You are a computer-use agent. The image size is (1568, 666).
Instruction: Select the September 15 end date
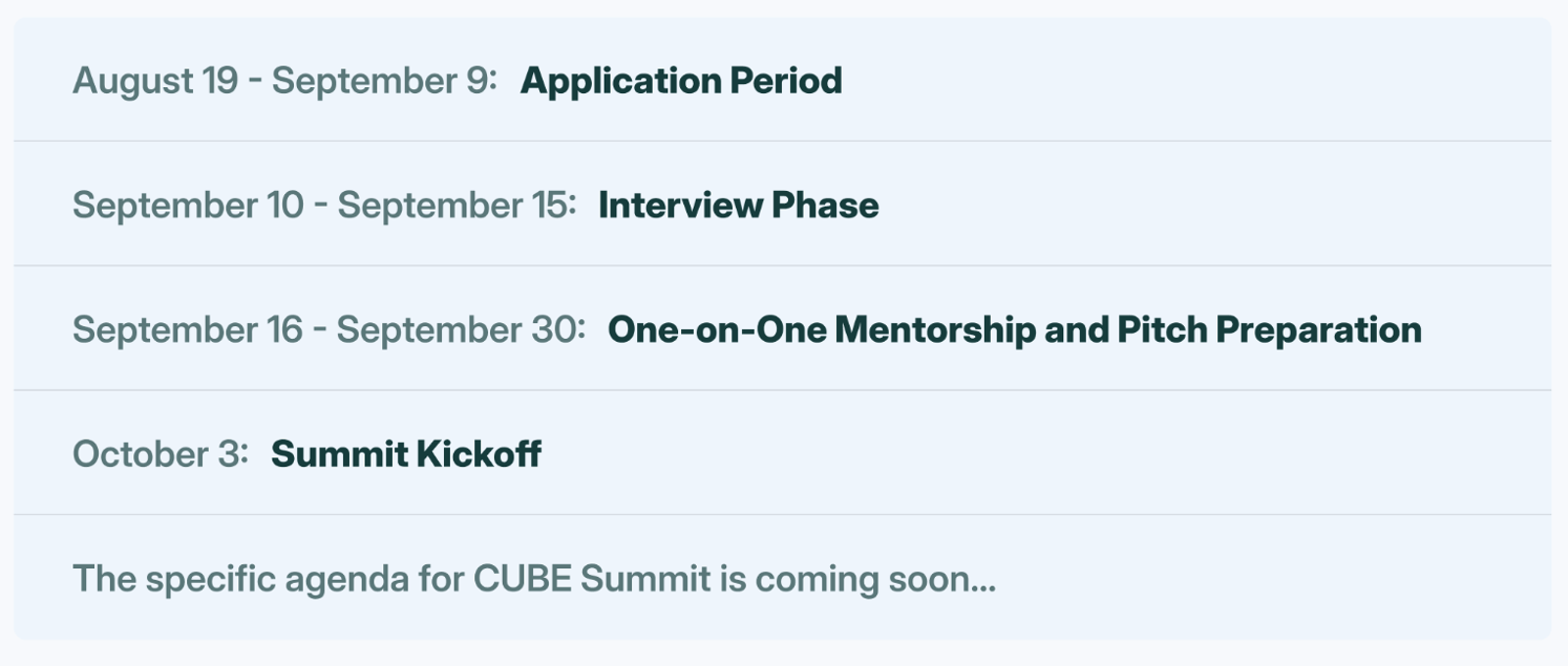458,205
